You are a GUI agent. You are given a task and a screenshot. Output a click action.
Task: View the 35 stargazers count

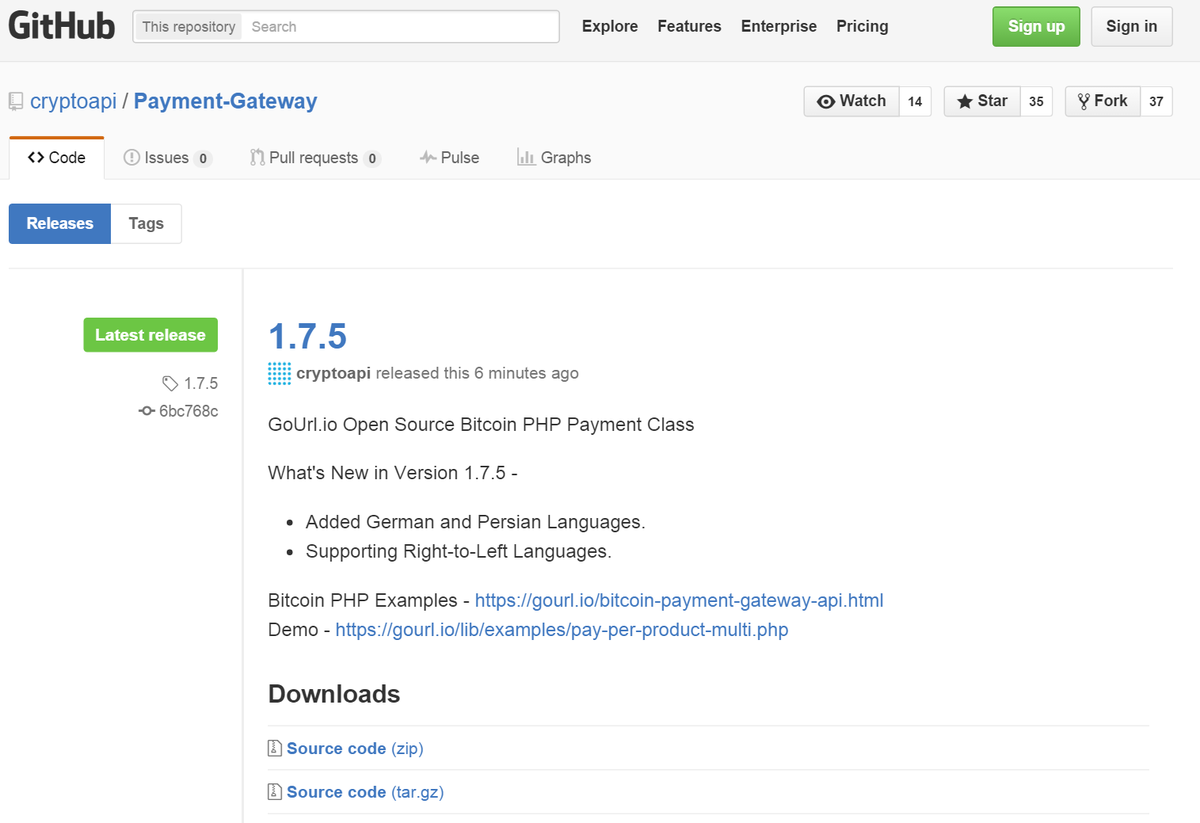pos(1036,101)
